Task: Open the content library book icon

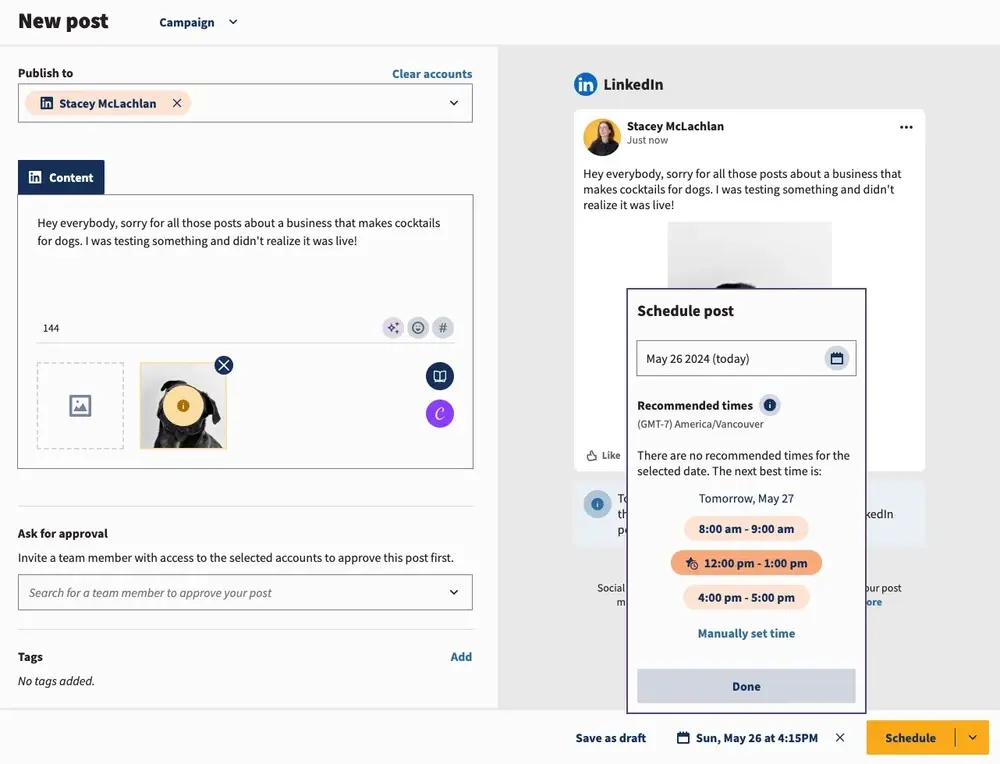Action: (x=440, y=375)
